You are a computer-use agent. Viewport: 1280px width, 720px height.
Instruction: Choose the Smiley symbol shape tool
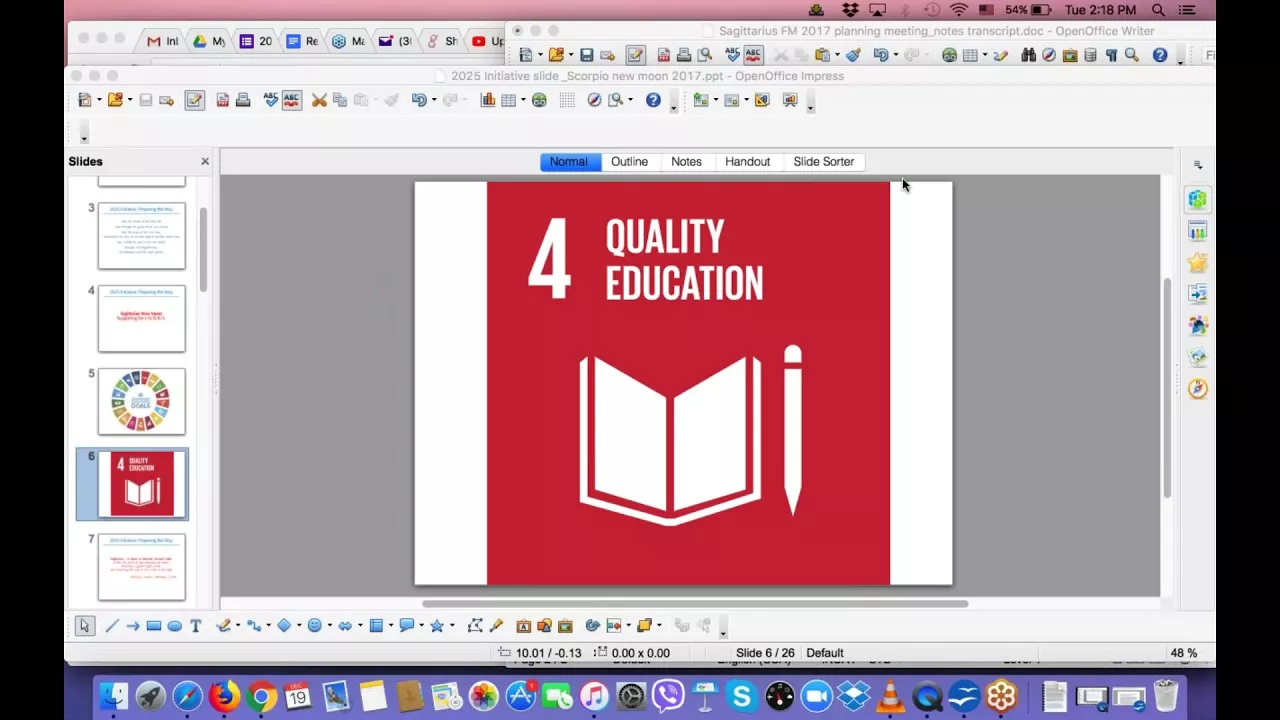click(314, 626)
